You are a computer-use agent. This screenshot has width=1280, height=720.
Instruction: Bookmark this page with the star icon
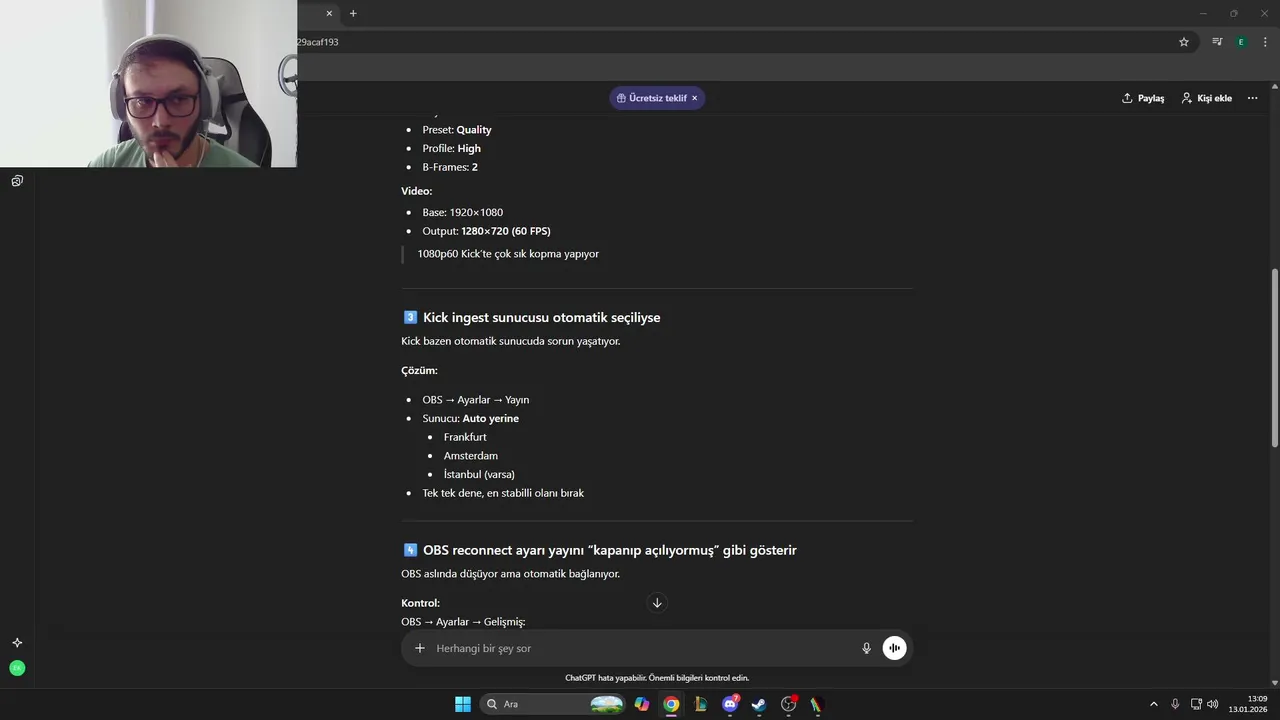[1184, 42]
